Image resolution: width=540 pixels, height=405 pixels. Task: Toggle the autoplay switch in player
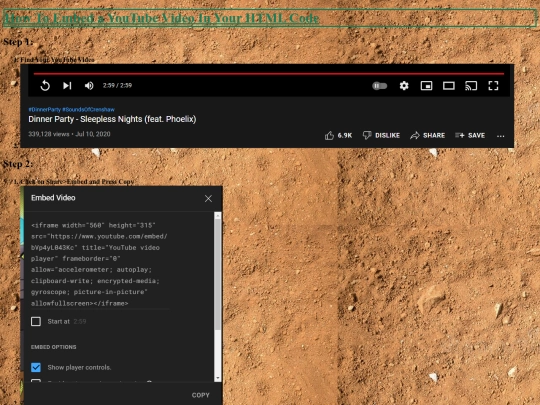point(380,85)
